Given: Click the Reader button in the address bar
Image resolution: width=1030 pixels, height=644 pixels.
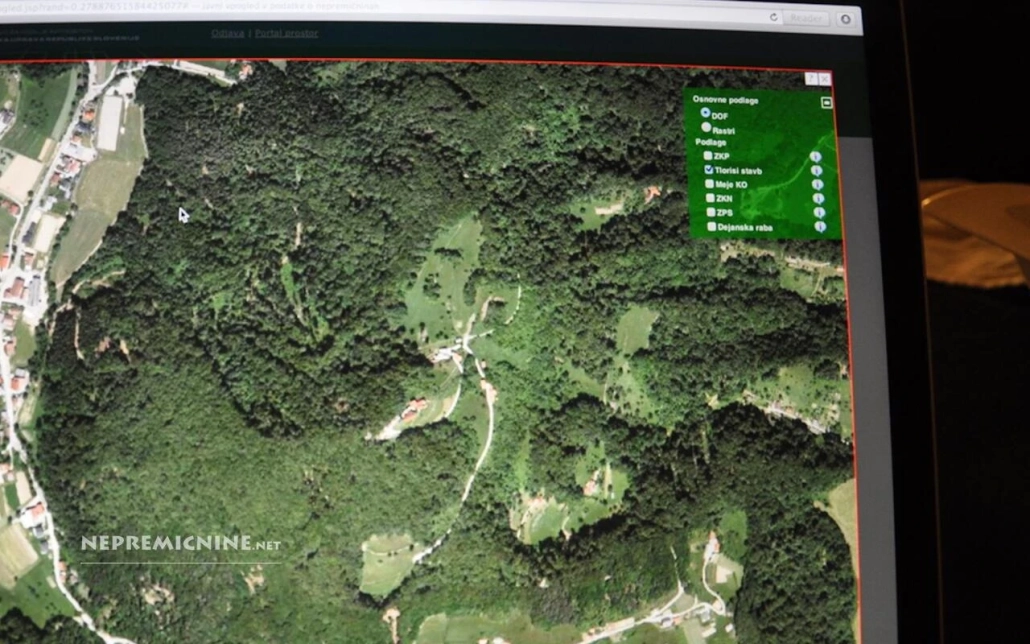Looking at the screenshot, I should click(x=806, y=18).
